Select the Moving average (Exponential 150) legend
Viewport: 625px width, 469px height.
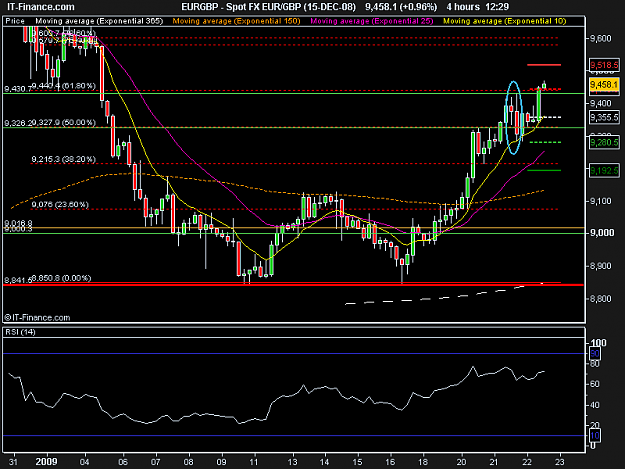236,21
